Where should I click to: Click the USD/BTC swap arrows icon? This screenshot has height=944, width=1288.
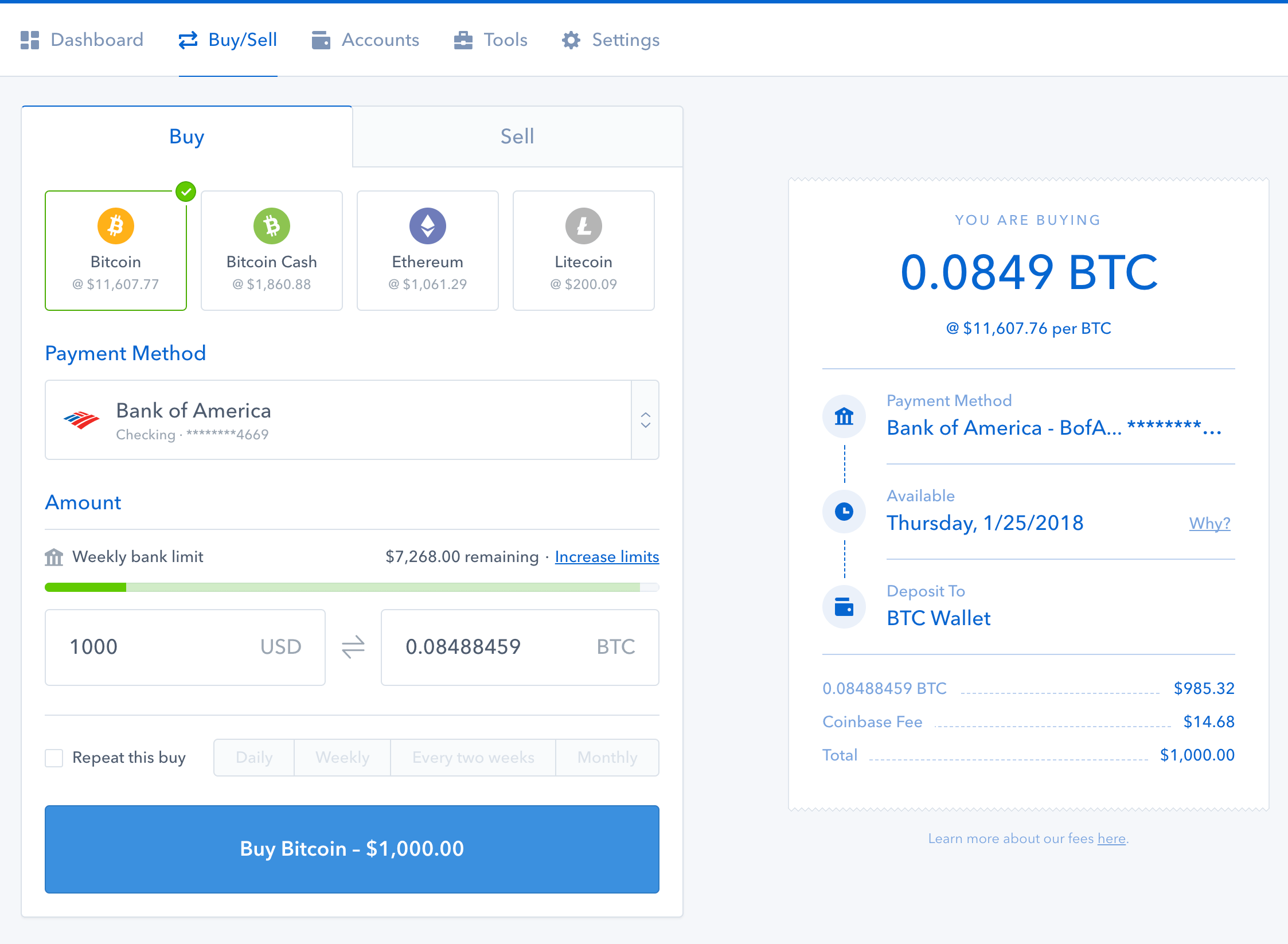coord(353,647)
